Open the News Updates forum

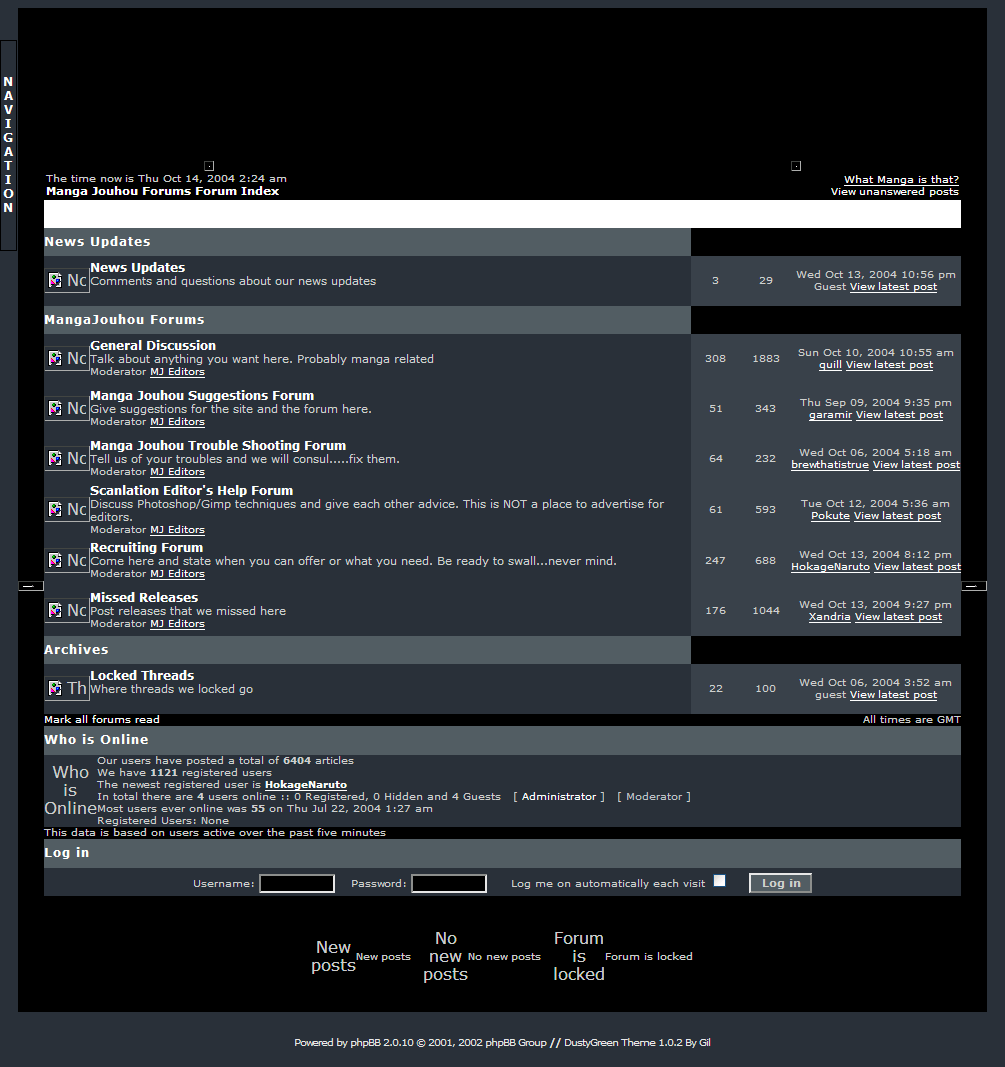coord(137,267)
